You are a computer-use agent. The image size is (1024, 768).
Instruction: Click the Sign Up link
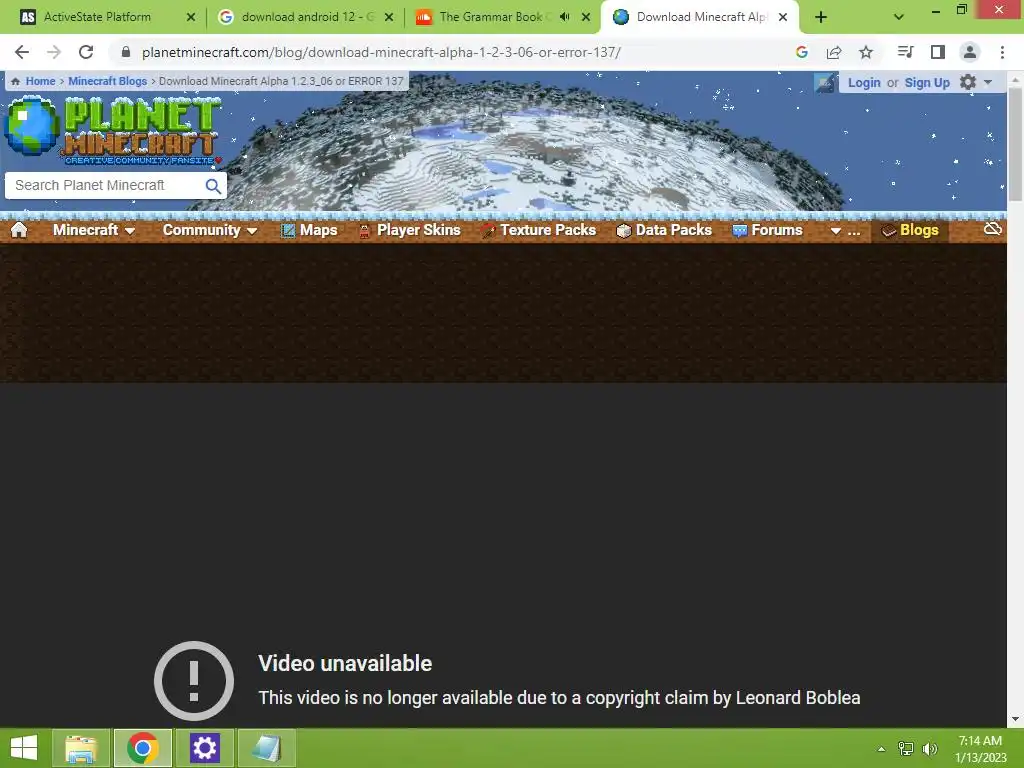927,83
